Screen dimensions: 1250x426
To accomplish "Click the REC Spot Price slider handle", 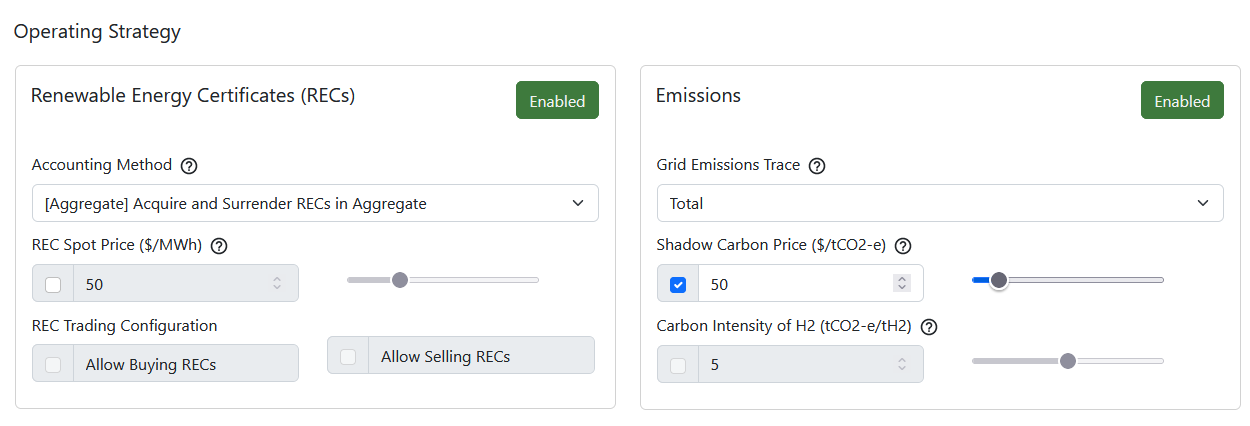I will 400,280.
